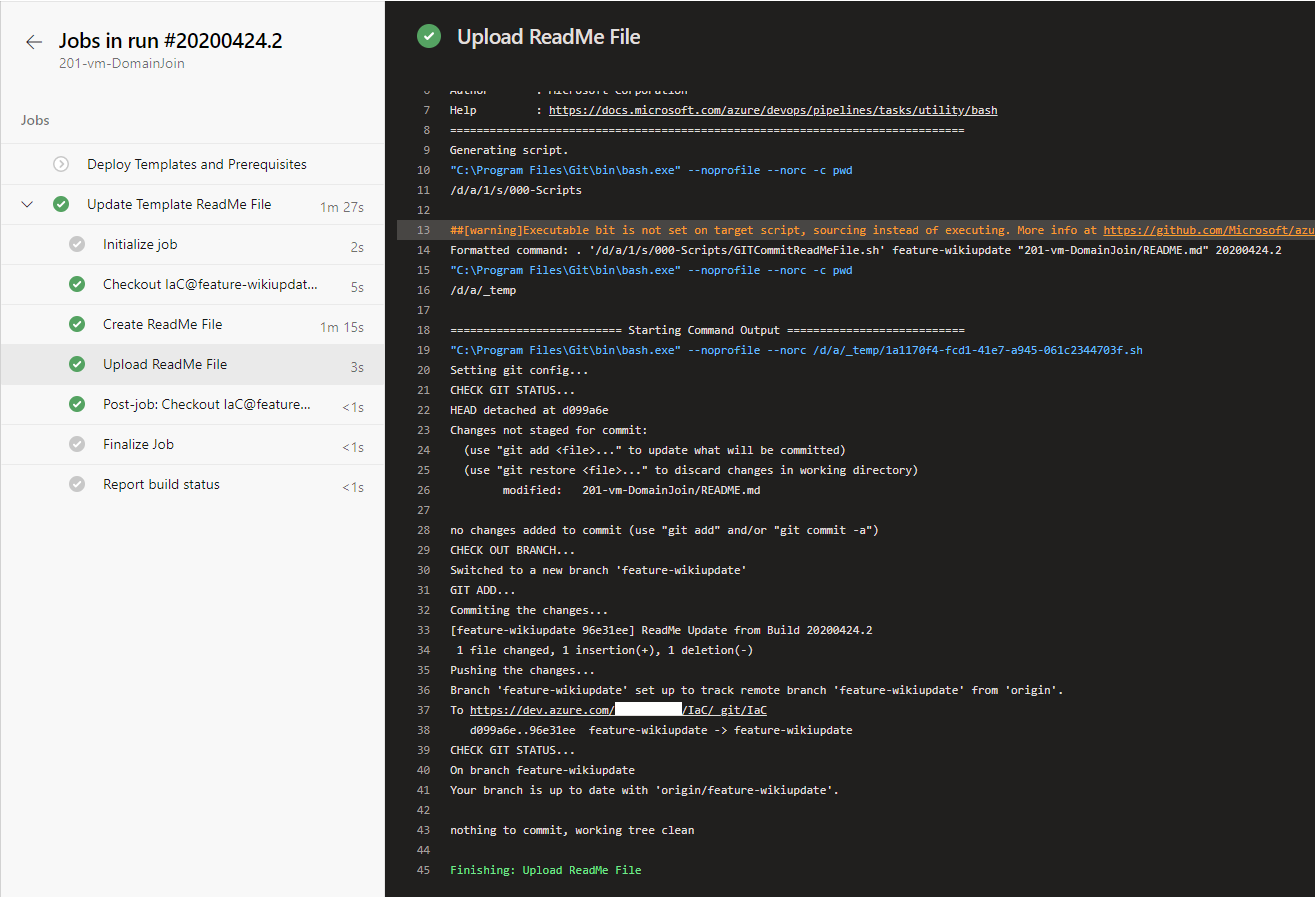Click green check icon beside Create ReadMe File

pos(77,324)
